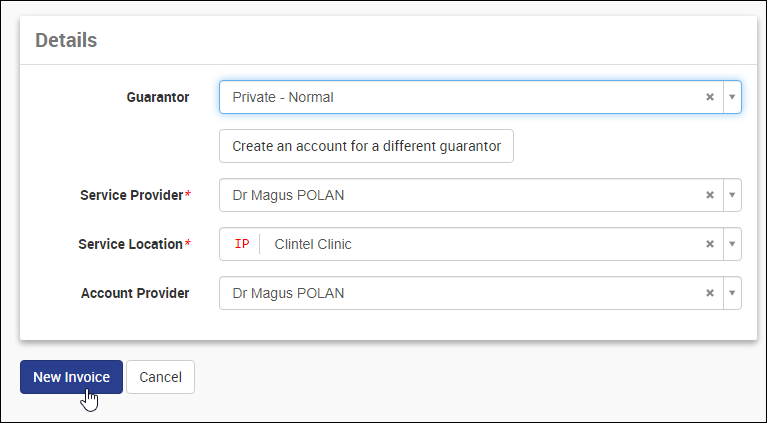This screenshot has width=767, height=423.
Task: Click the Service Location label
Action: (x=131, y=244)
